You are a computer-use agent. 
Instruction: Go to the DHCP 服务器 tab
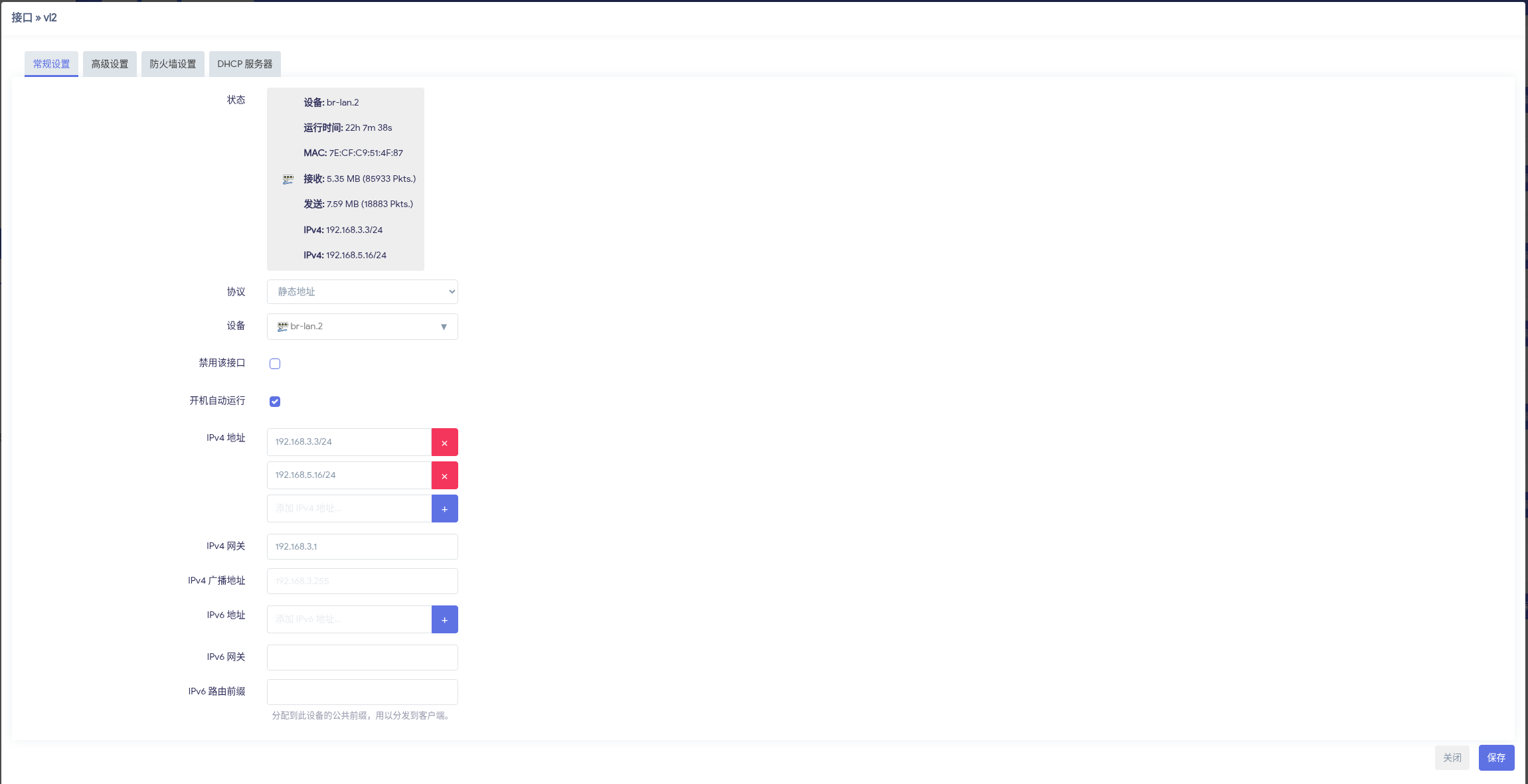point(244,64)
